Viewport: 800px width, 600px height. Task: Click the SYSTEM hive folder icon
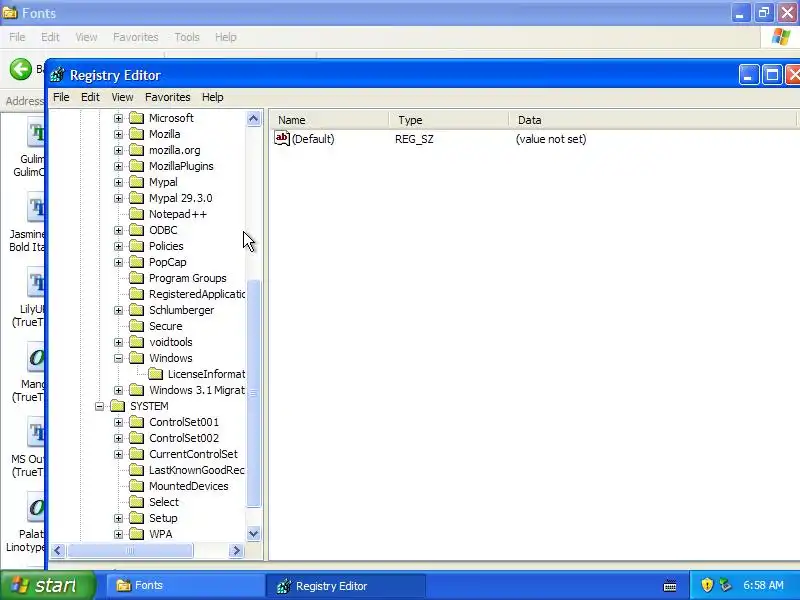(117, 406)
